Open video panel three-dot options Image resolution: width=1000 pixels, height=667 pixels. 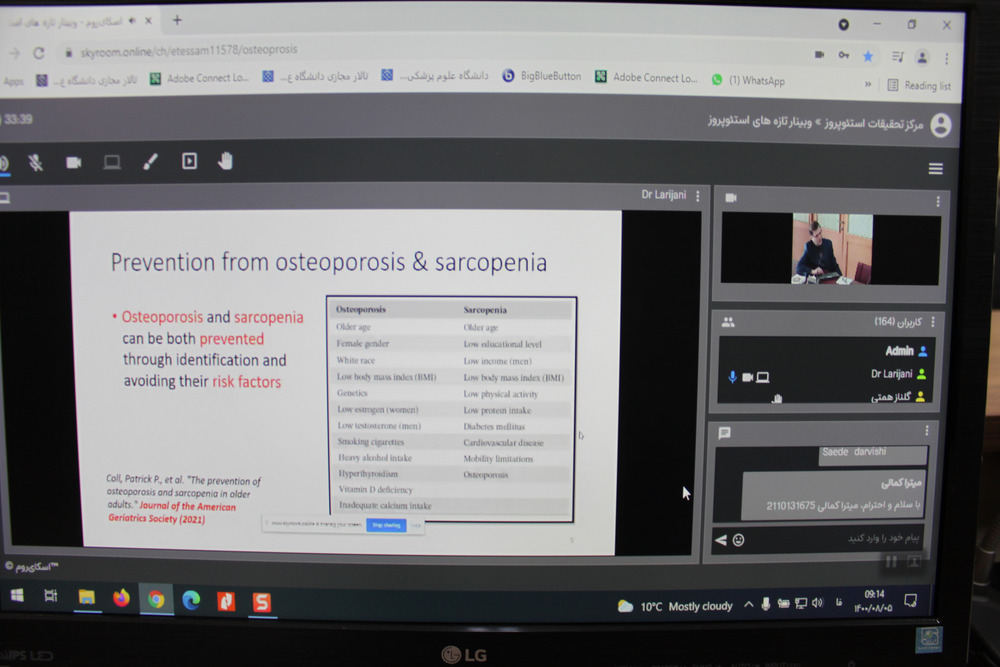coord(937,201)
